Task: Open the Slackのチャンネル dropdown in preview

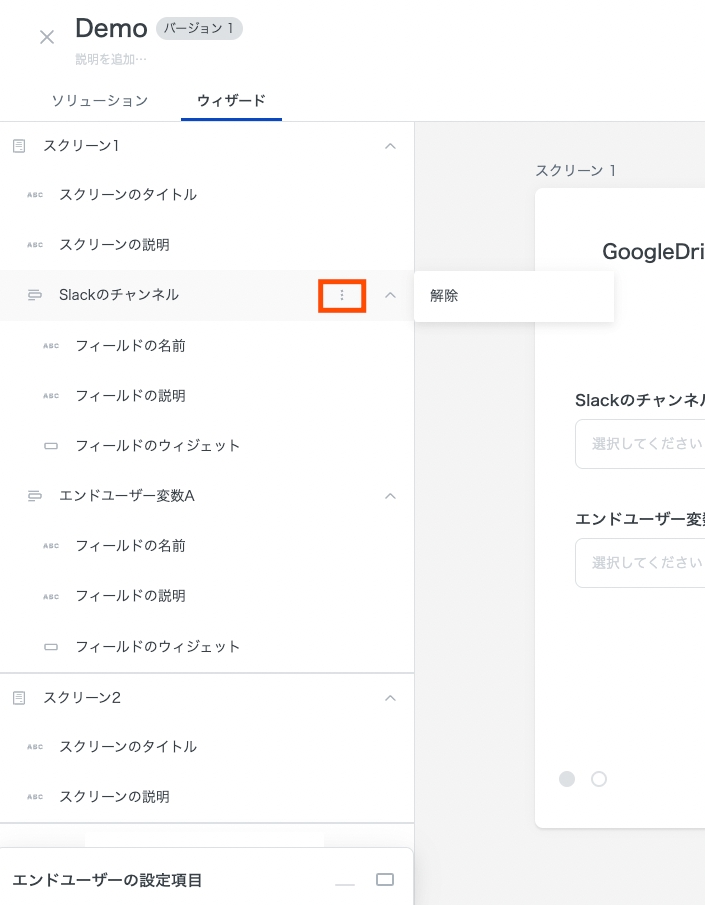Action: (640, 443)
